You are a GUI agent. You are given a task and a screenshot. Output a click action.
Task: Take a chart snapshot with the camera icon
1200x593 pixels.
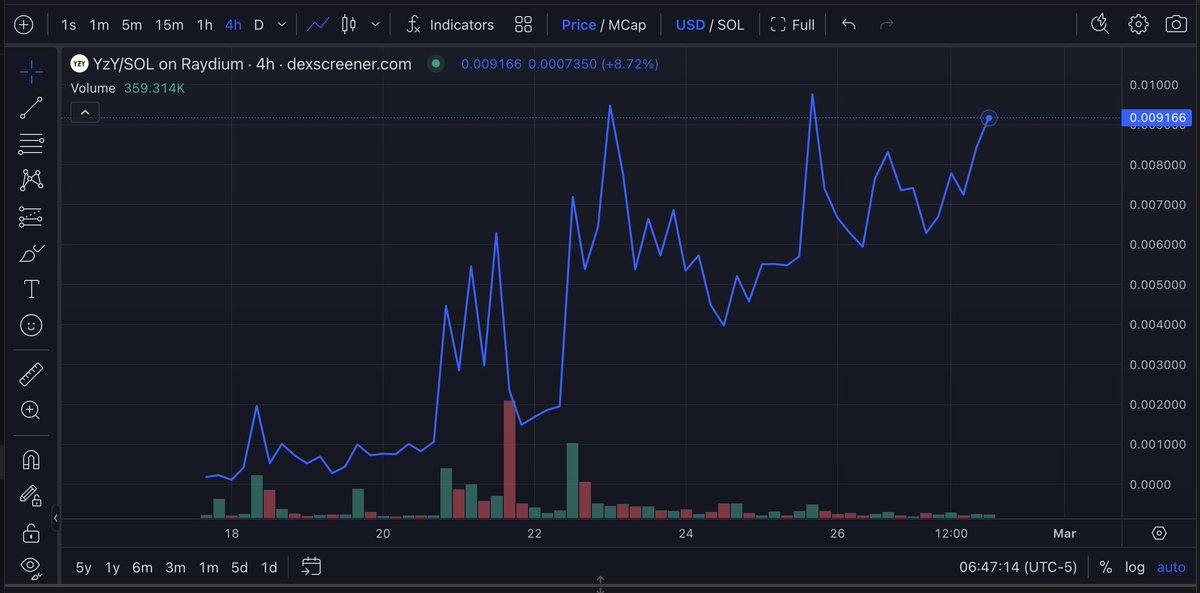coord(1176,24)
